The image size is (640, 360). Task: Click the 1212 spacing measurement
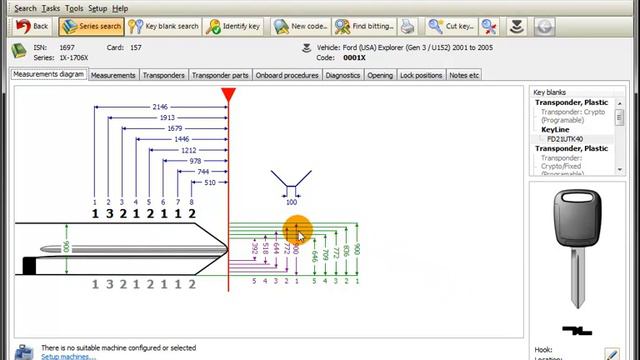coord(189,151)
